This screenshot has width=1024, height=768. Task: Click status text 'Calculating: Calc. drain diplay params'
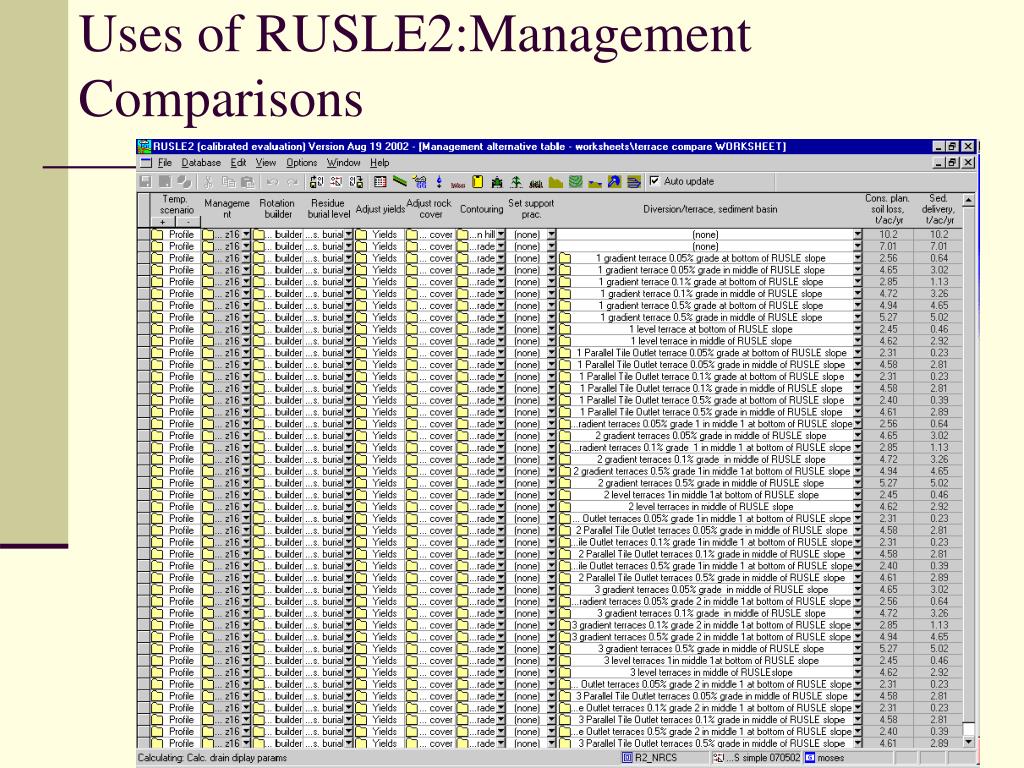tap(212, 758)
